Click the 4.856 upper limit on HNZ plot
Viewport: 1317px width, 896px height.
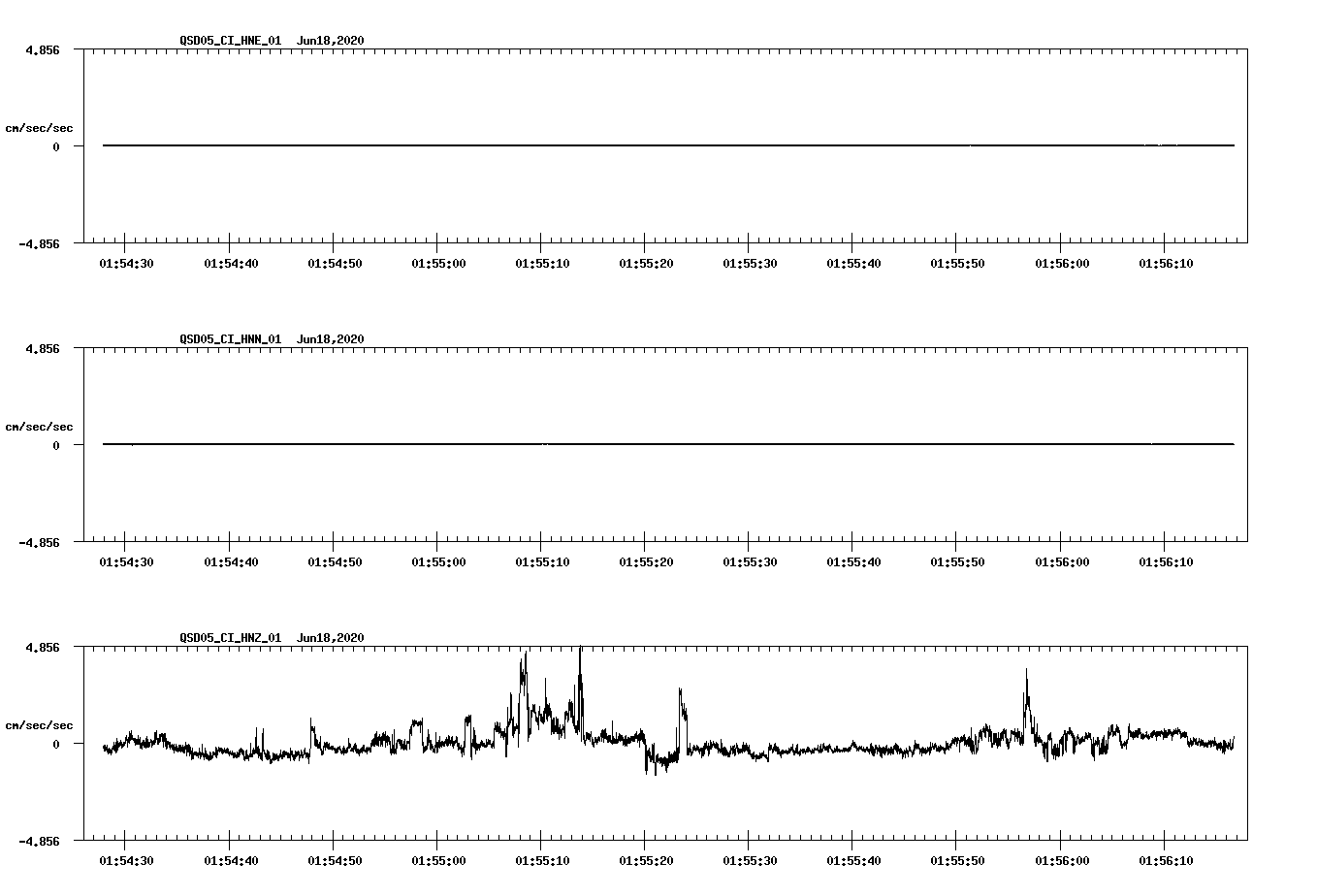click(x=44, y=647)
